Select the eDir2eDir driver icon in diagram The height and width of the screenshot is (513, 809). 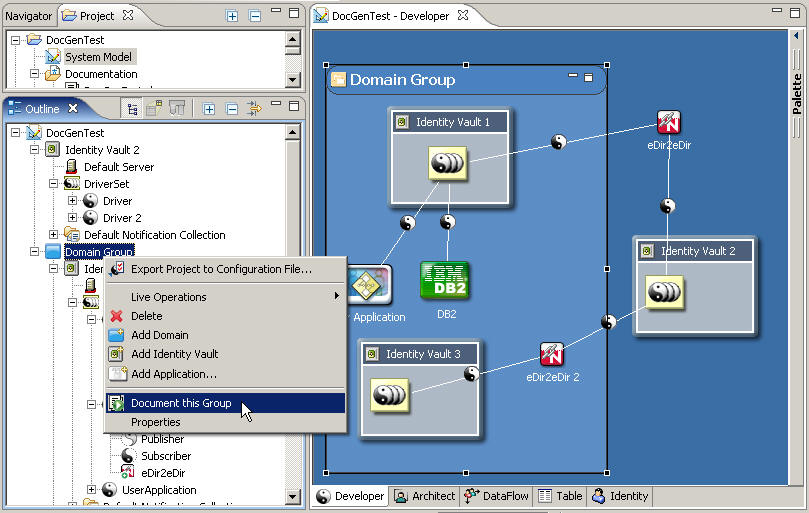669,122
